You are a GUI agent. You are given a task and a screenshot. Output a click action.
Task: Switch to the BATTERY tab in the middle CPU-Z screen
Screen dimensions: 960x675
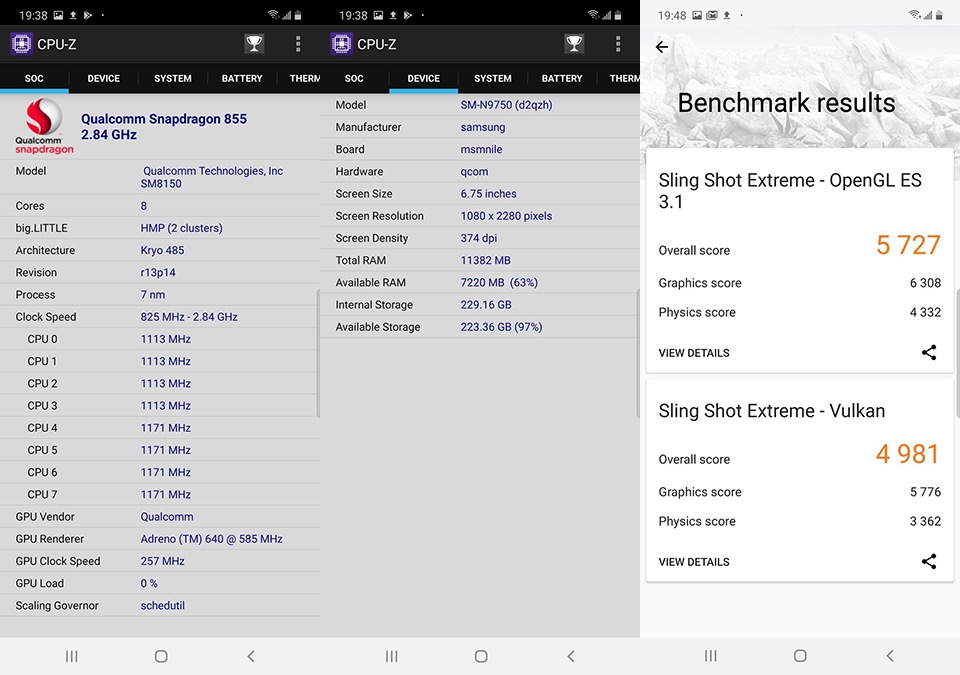(x=562, y=78)
